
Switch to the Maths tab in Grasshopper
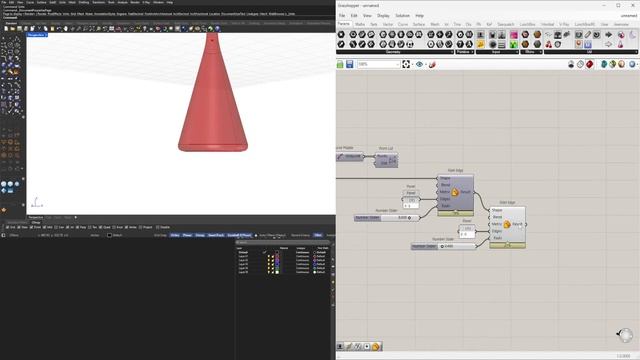pos(360,24)
